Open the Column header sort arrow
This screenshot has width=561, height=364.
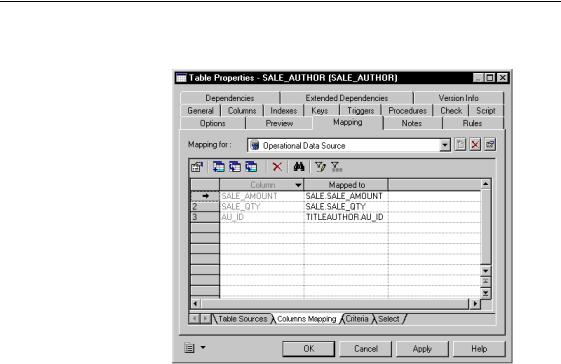pos(298,185)
